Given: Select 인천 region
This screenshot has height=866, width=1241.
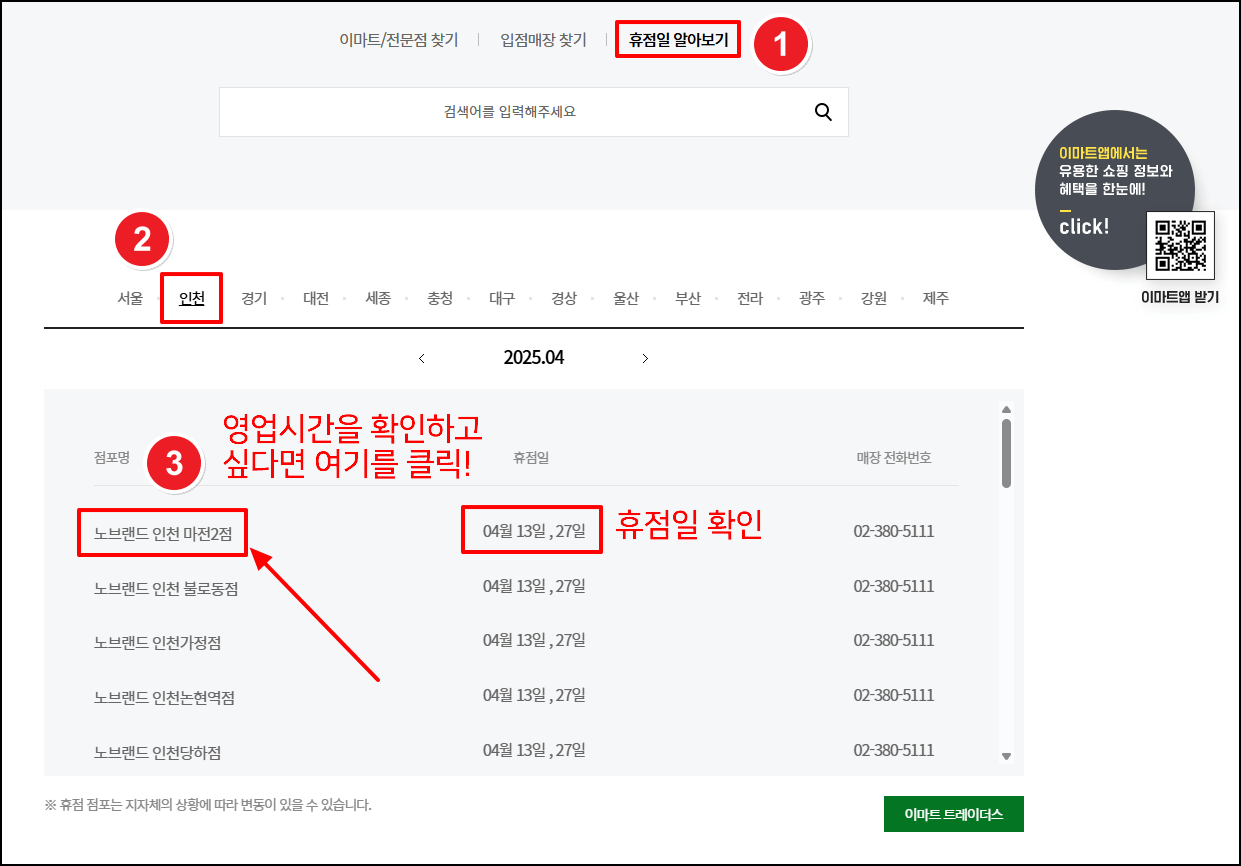Looking at the screenshot, I should [192, 298].
